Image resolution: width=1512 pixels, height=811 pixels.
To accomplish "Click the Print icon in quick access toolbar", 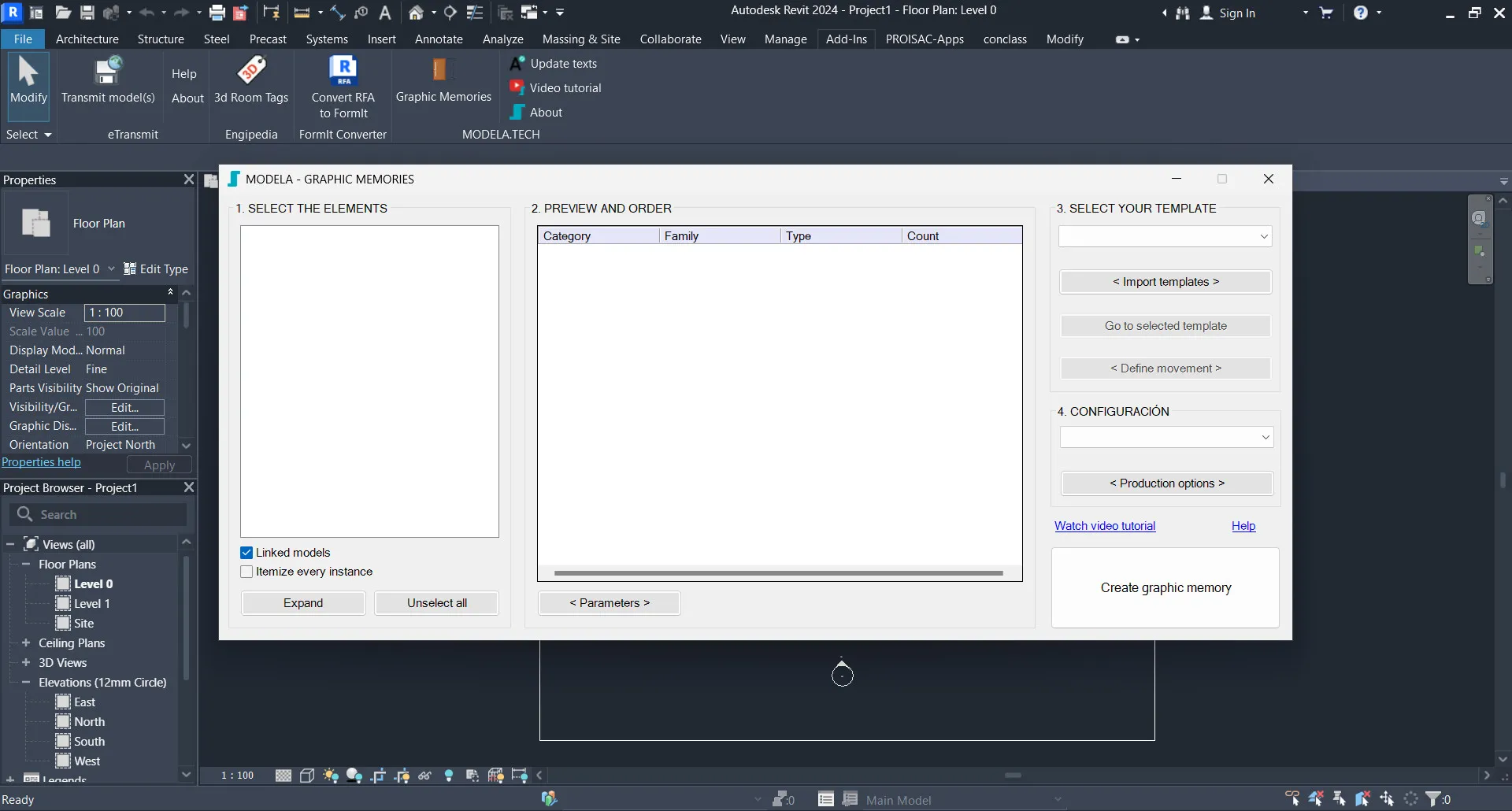I will click(x=217, y=13).
